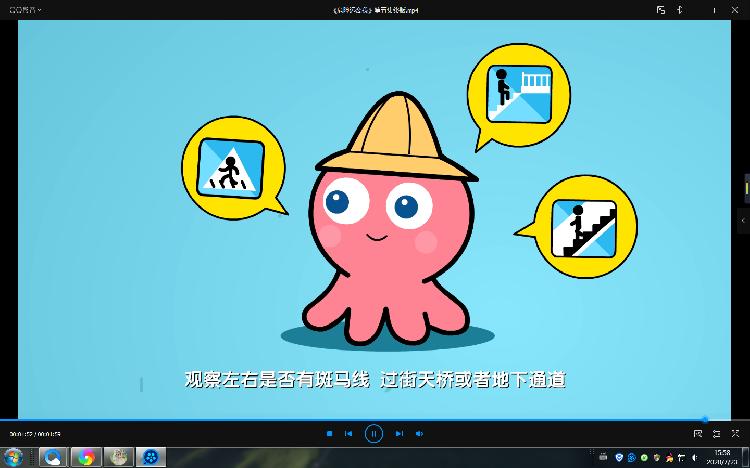Open the Windows Start menu orb
Image resolution: width=750 pixels, height=468 pixels.
[13, 457]
